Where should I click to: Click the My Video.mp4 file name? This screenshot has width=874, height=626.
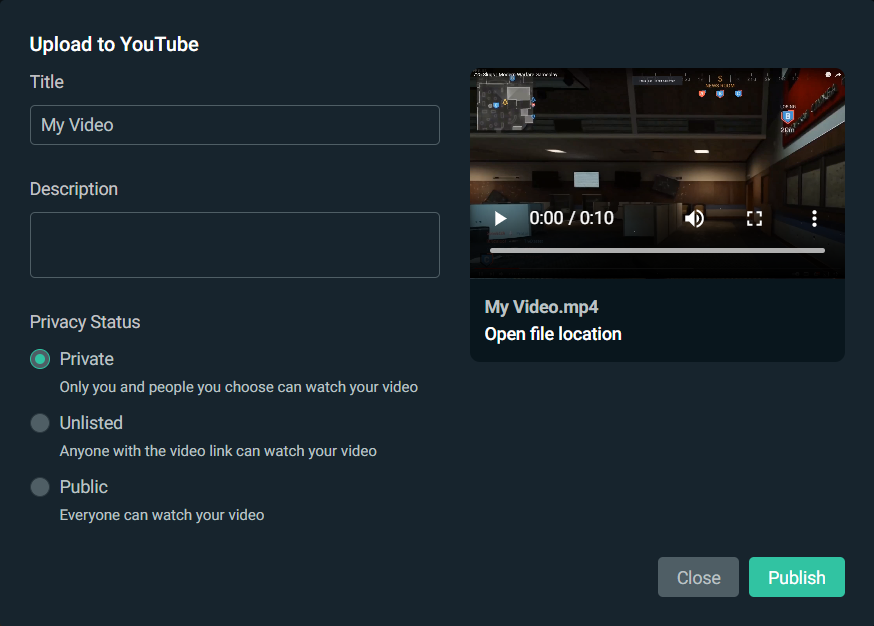pos(541,307)
